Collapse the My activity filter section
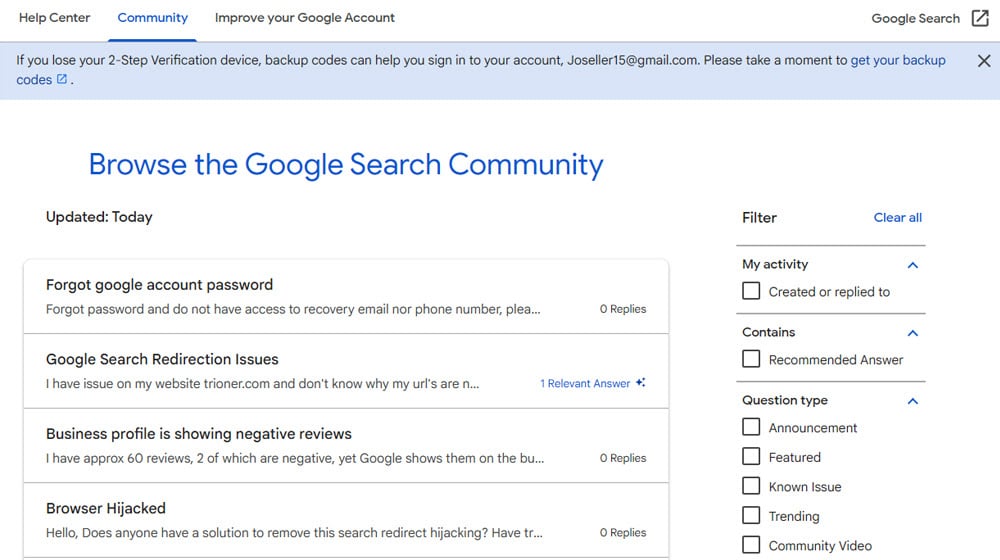This screenshot has height=560, width=1000. [x=912, y=265]
